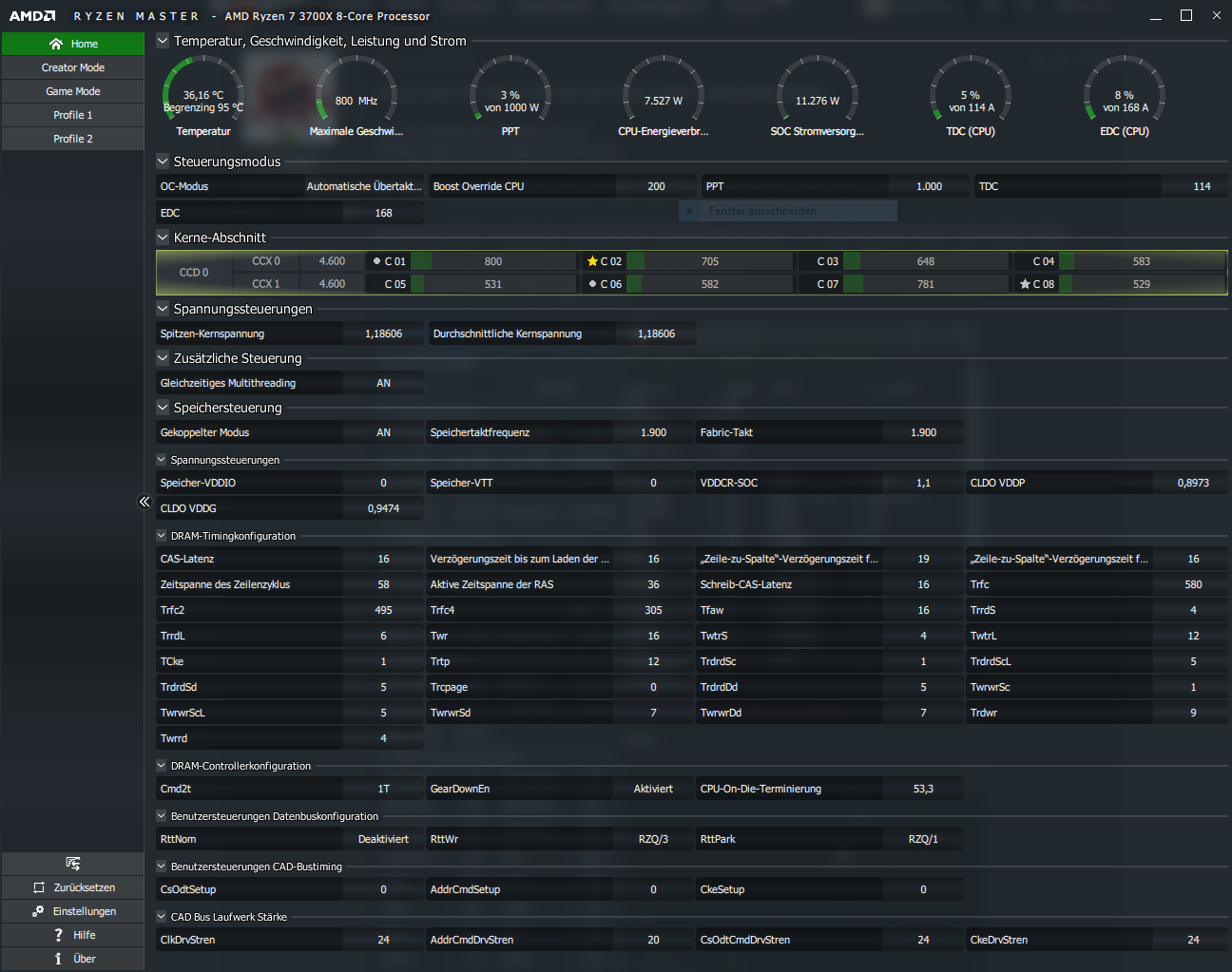Collapse the DRAM-Controllerkonfiguration section
Image resolution: width=1232 pixels, height=972 pixels.
pyautogui.click(x=162, y=766)
